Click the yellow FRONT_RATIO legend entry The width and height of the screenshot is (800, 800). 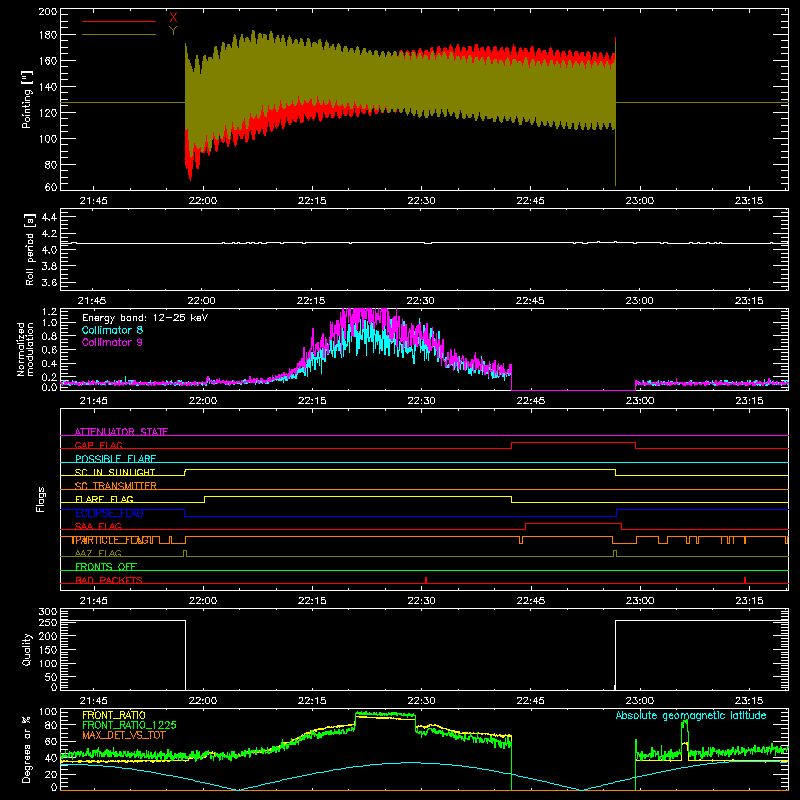coord(114,715)
